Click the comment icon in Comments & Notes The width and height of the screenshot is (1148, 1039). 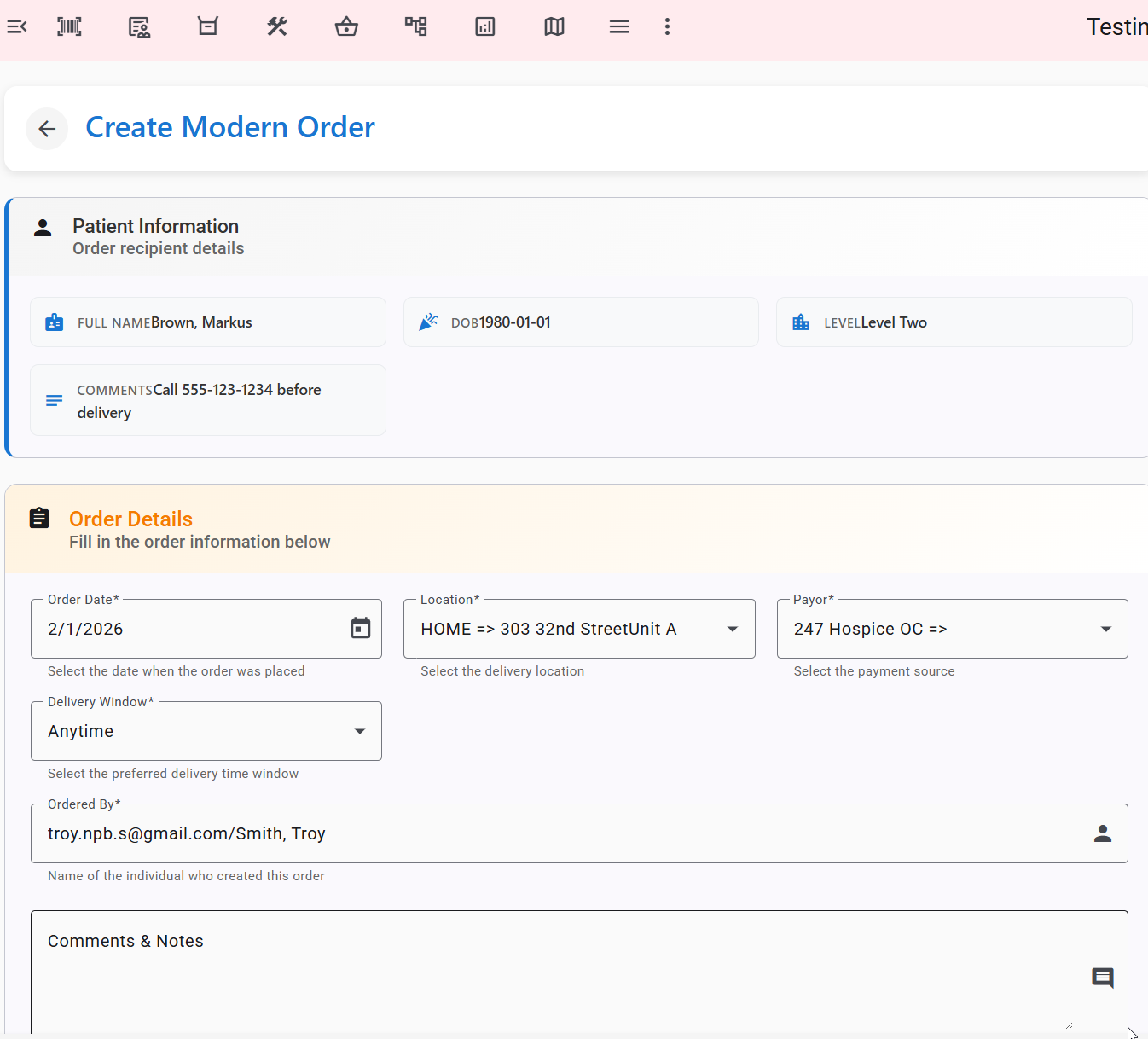pyautogui.click(x=1102, y=978)
